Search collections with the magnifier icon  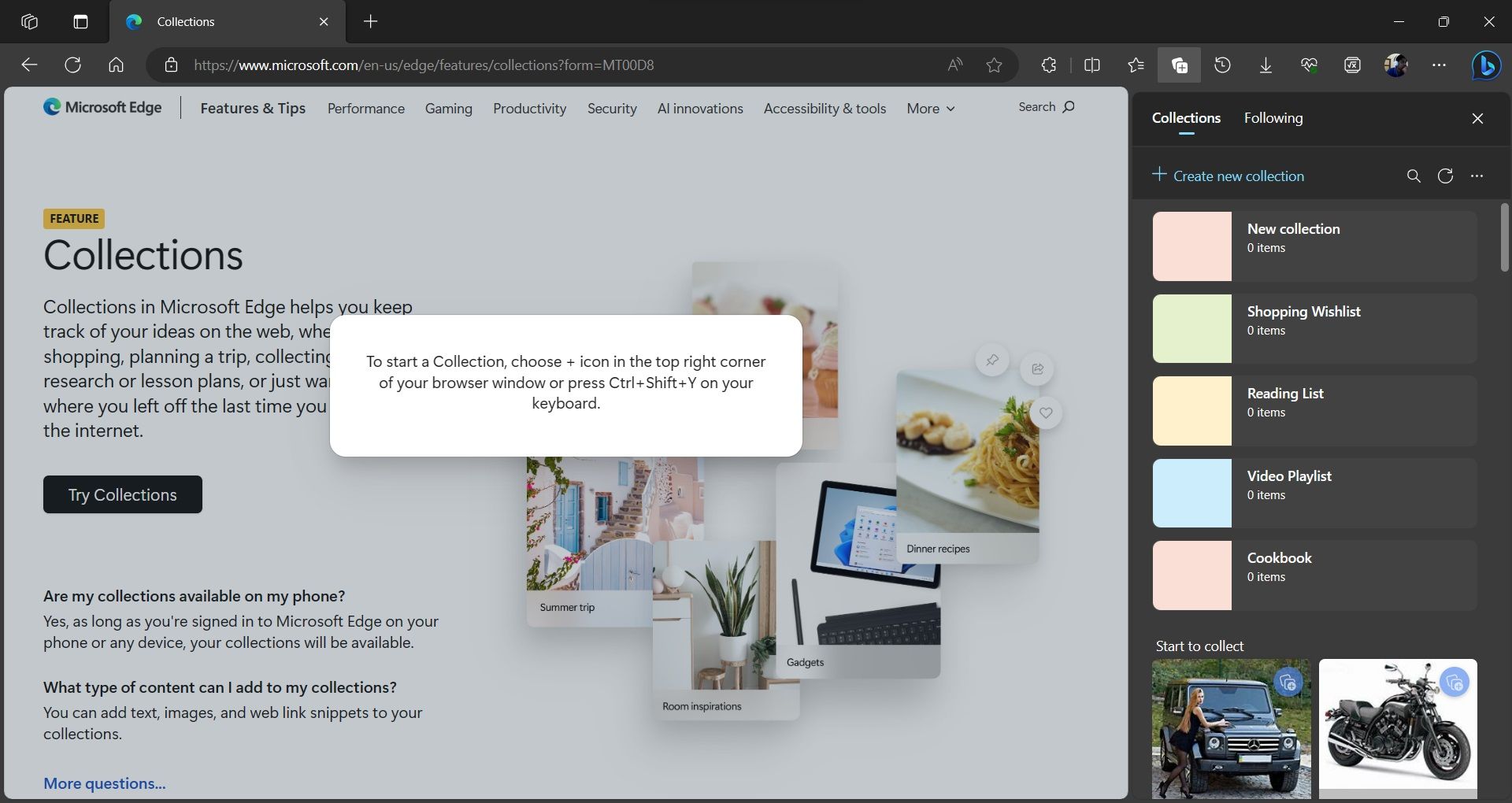[1414, 176]
